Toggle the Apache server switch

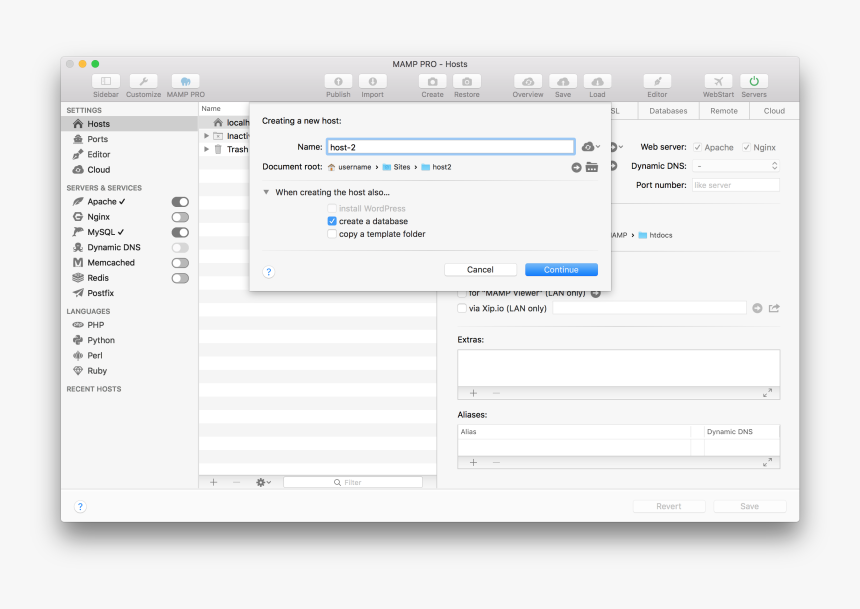pyautogui.click(x=180, y=202)
